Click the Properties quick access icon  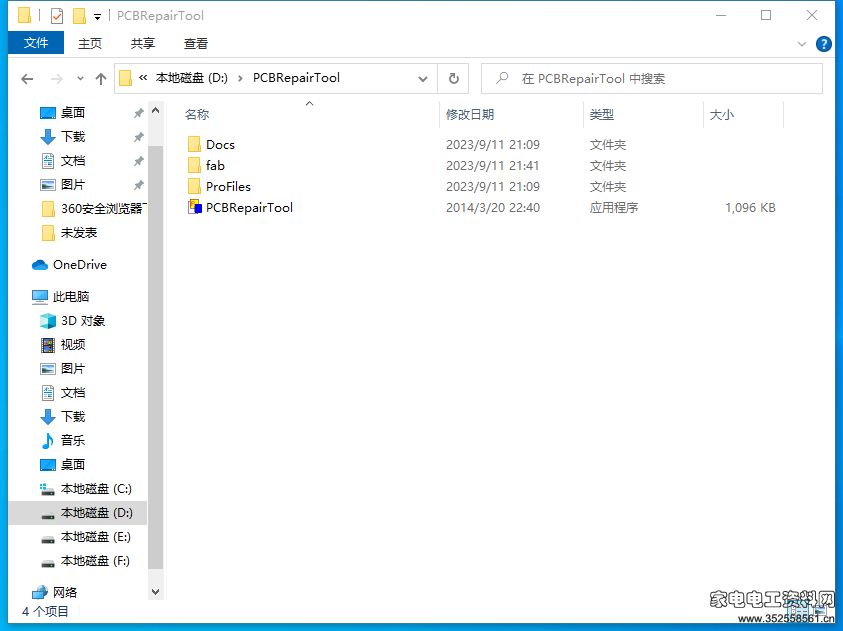pos(57,16)
